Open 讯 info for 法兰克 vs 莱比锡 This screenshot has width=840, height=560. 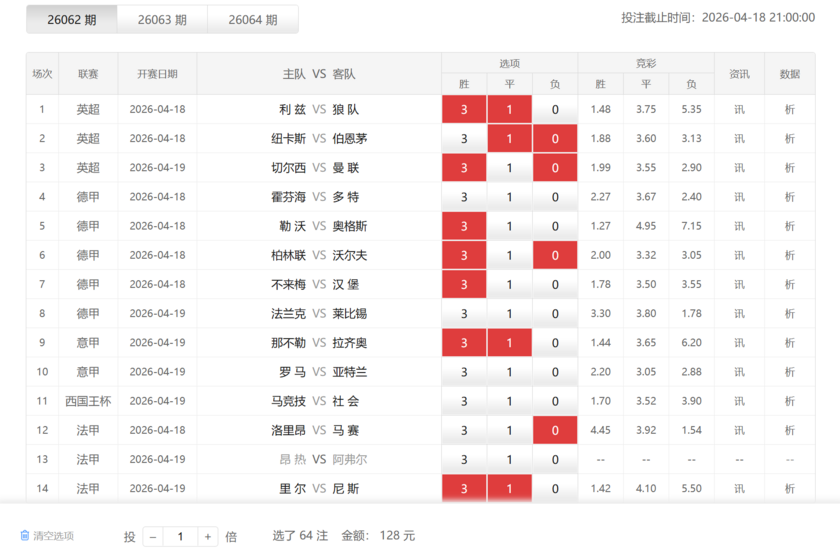coord(739,314)
